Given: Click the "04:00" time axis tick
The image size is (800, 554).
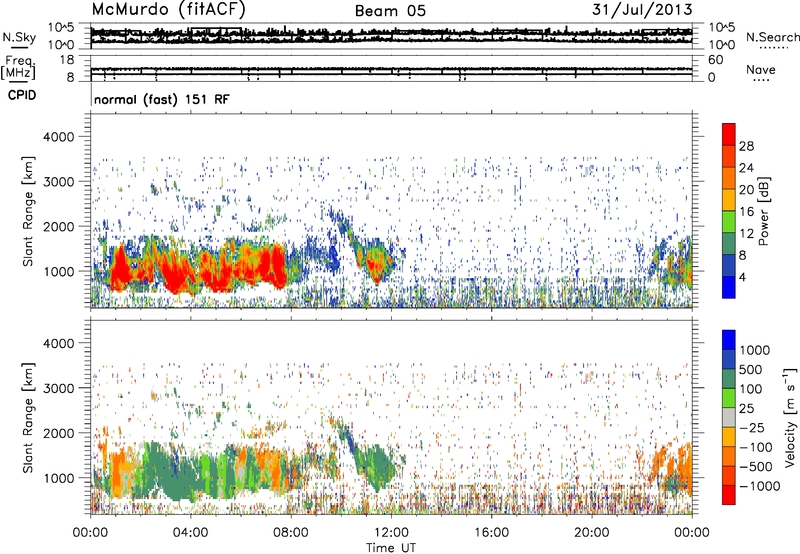Looking at the screenshot, I should tap(190, 533).
